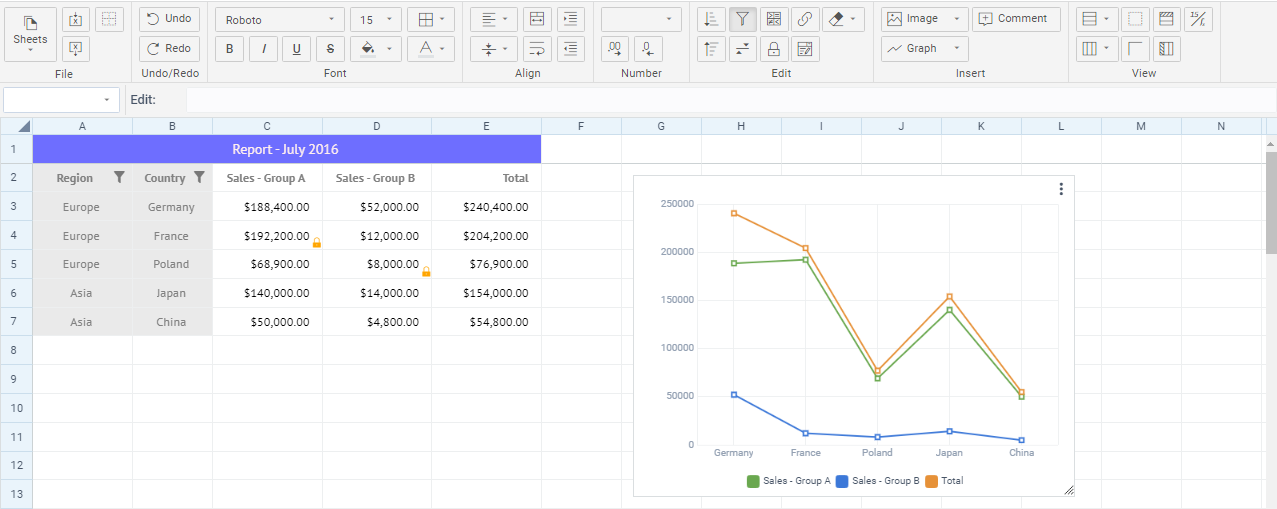This screenshot has height=509, width=1277.
Task: Open the fill background color picker
Action: coord(377,49)
